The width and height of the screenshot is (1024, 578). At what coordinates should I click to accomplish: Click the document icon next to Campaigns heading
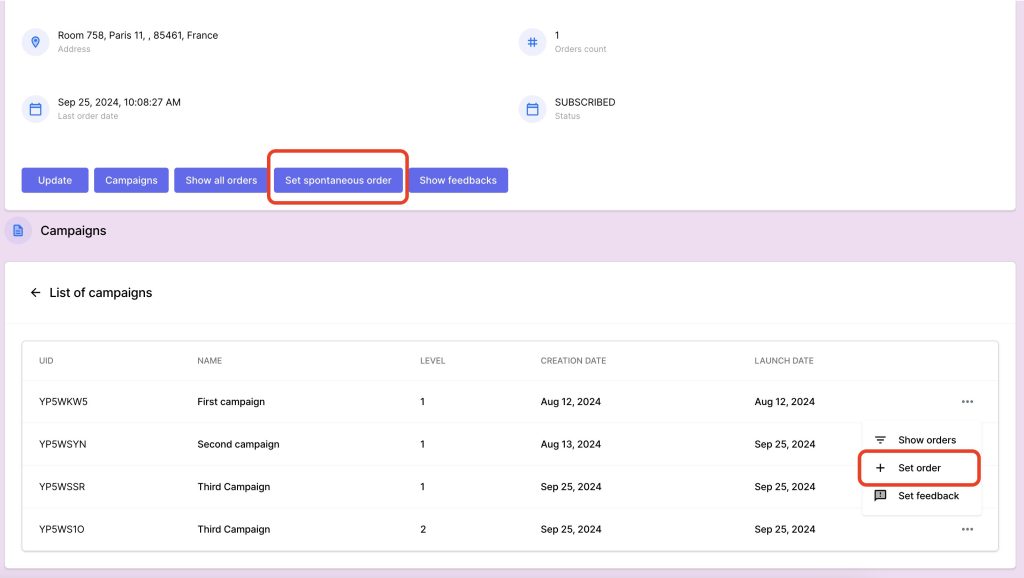[18, 231]
